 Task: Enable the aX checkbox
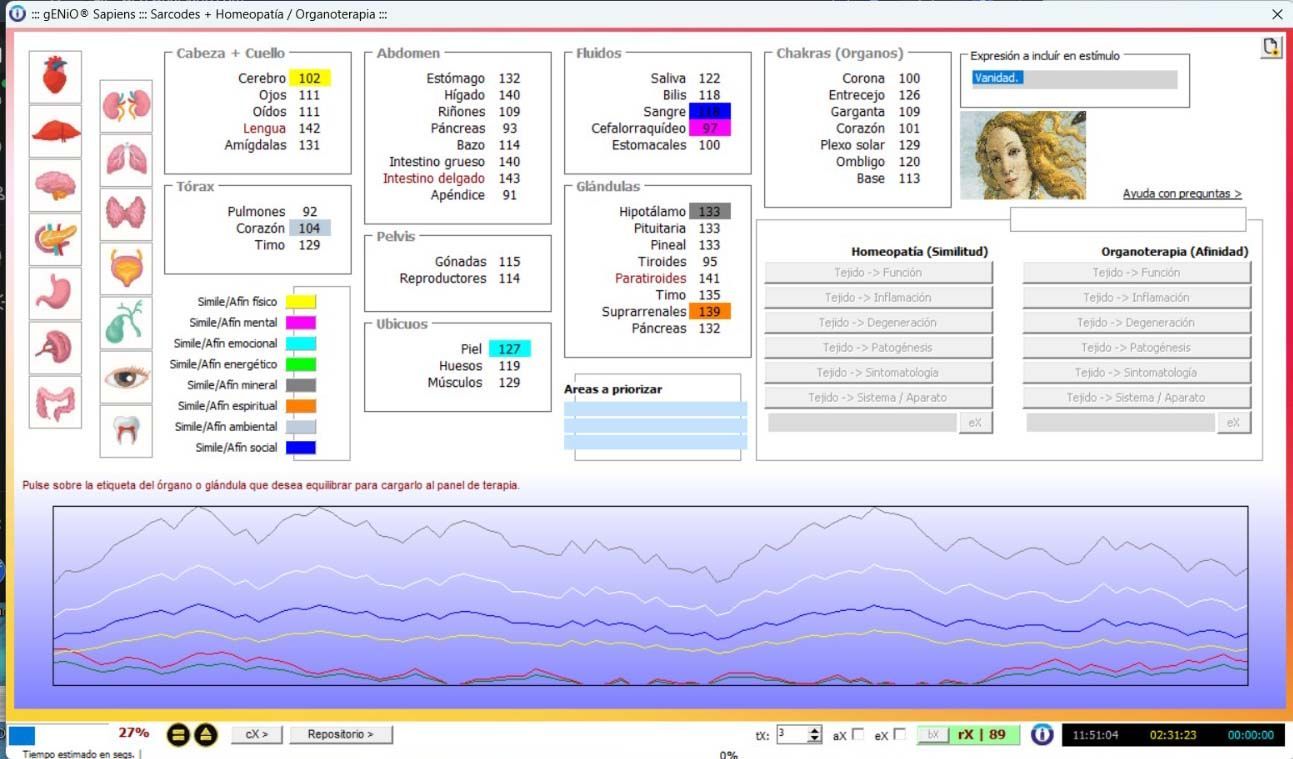click(x=857, y=735)
